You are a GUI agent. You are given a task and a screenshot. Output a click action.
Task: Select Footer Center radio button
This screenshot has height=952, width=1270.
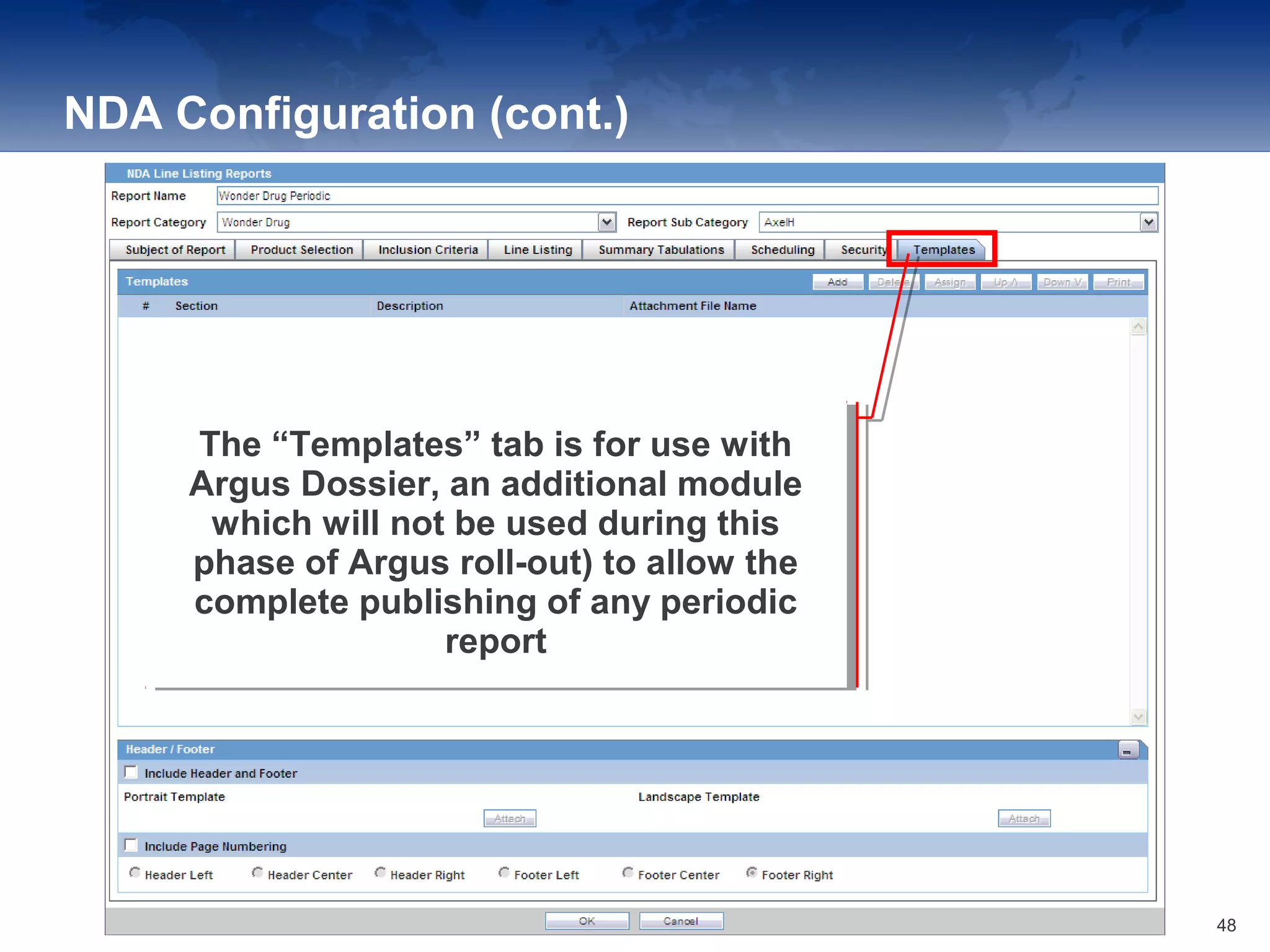[x=628, y=873]
